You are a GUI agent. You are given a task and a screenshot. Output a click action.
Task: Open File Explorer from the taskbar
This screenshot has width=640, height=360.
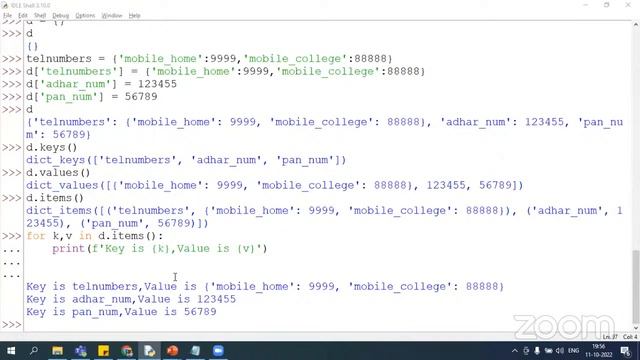(57, 351)
